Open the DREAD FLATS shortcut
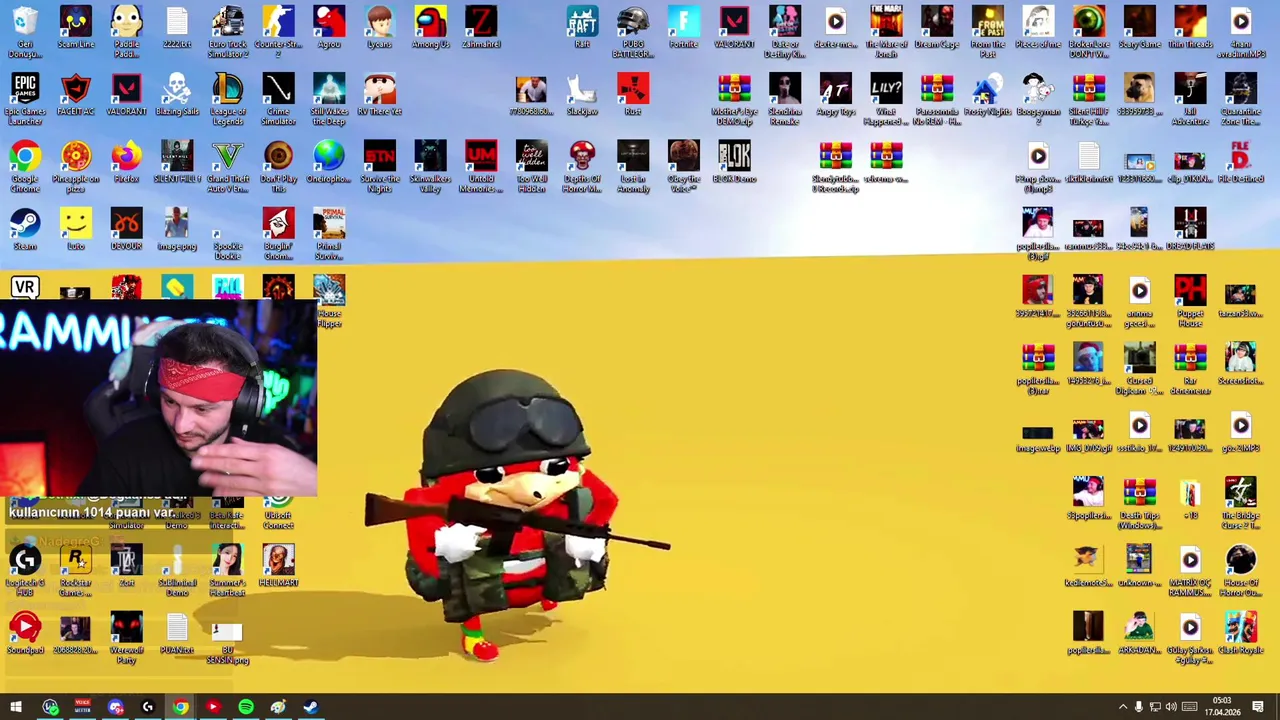This screenshot has height=720, width=1280. 1190,228
